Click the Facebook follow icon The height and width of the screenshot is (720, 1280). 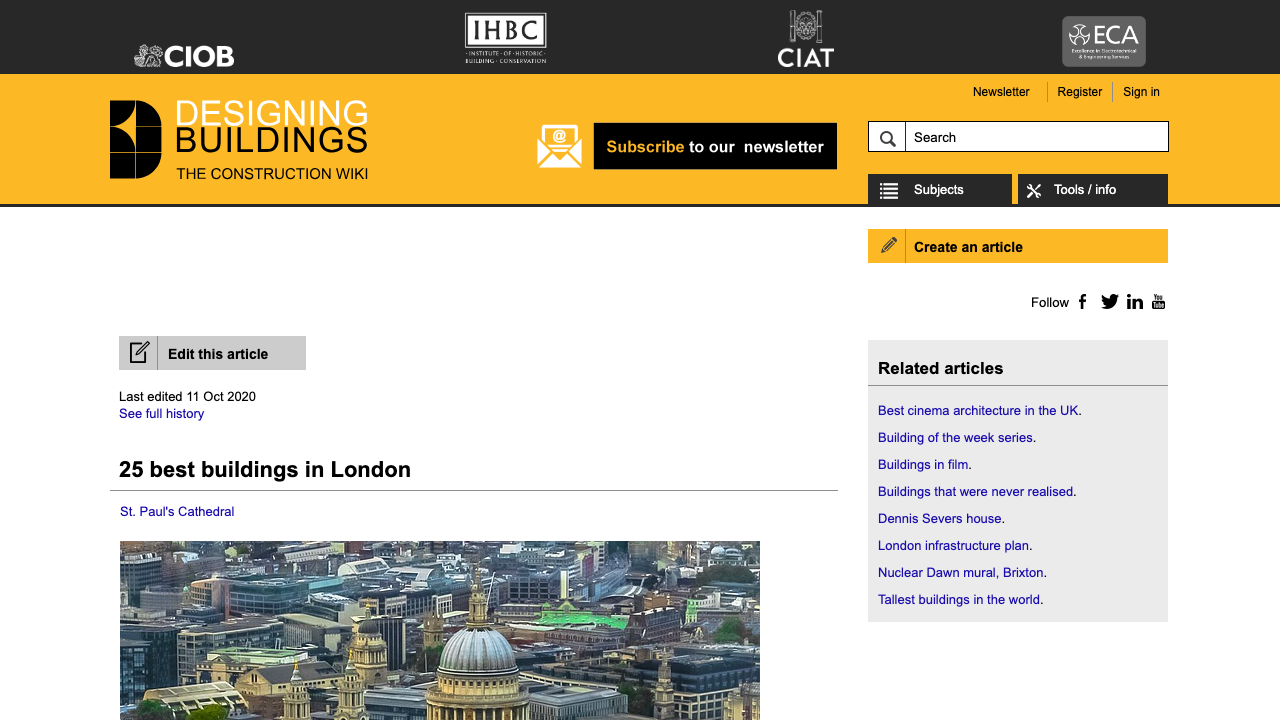(x=1083, y=302)
